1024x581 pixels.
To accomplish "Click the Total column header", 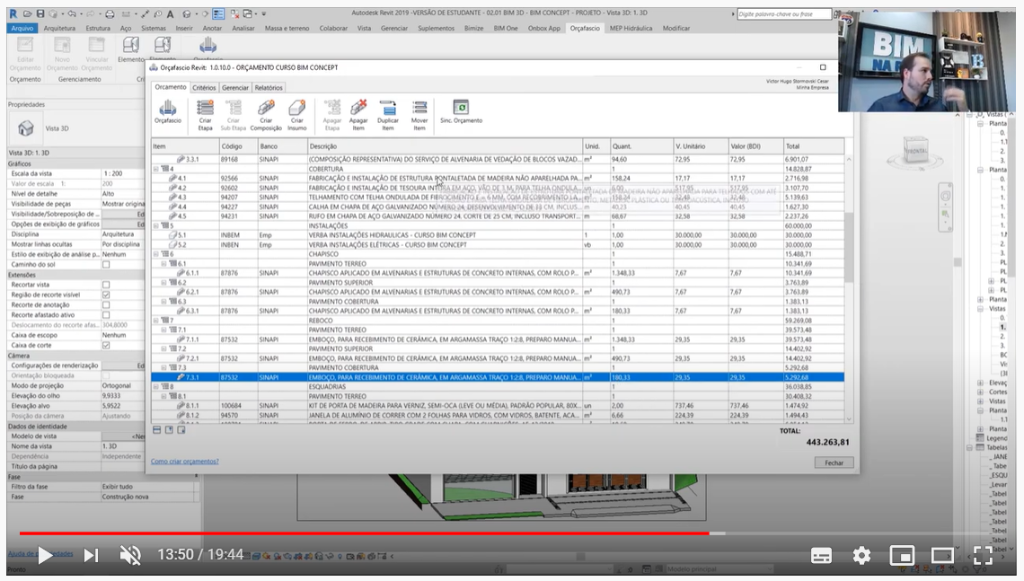I will 813,146.
